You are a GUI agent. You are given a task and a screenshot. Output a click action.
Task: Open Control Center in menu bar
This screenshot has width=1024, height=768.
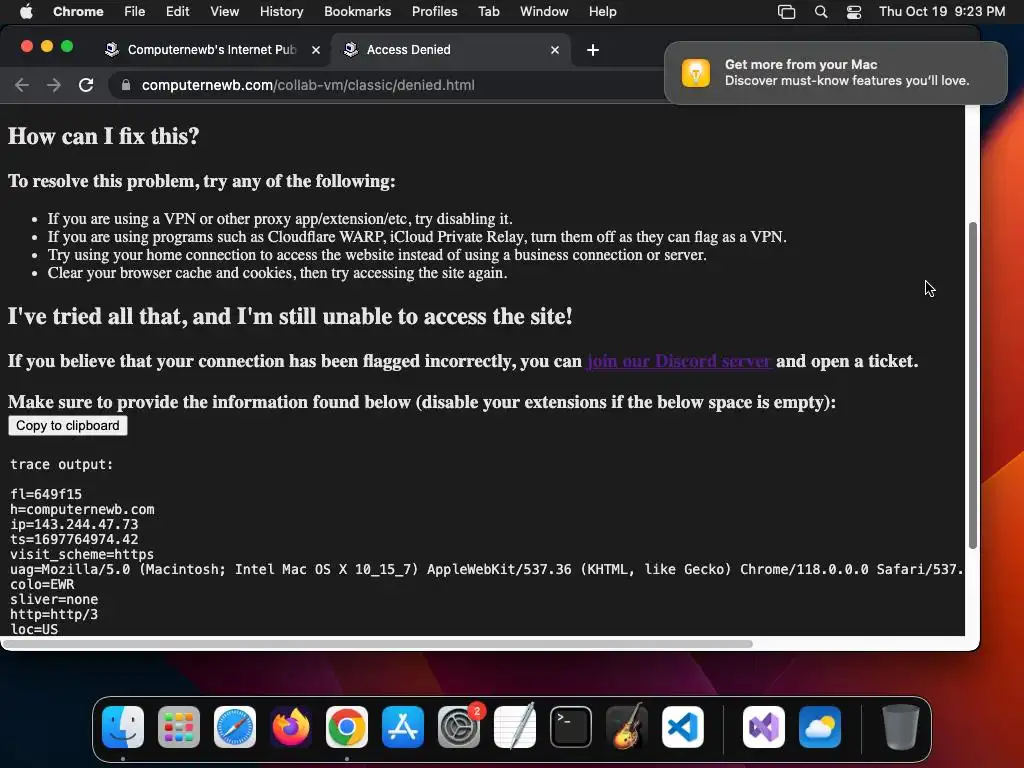pyautogui.click(x=854, y=12)
